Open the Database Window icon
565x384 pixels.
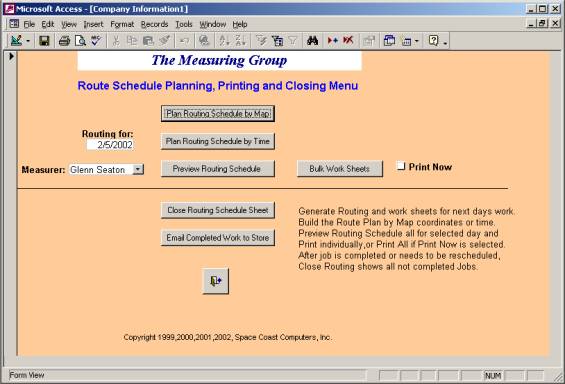pyautogui.click(x=389, y=41)
